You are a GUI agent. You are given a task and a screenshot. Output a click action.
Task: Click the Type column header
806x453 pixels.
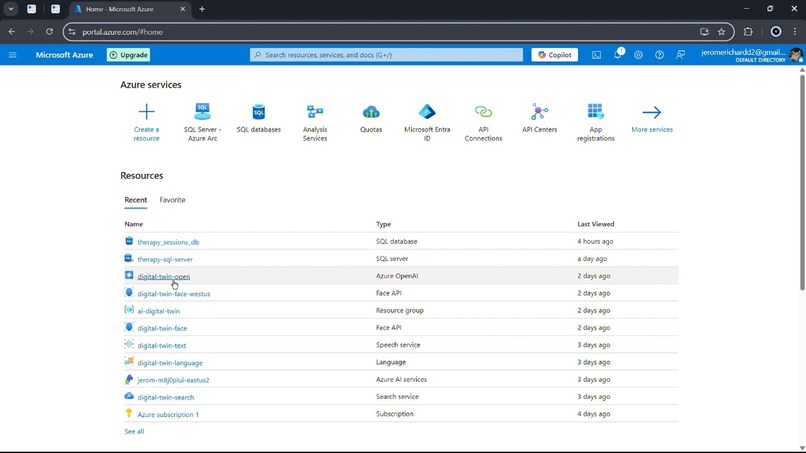[x=383, y=224]
